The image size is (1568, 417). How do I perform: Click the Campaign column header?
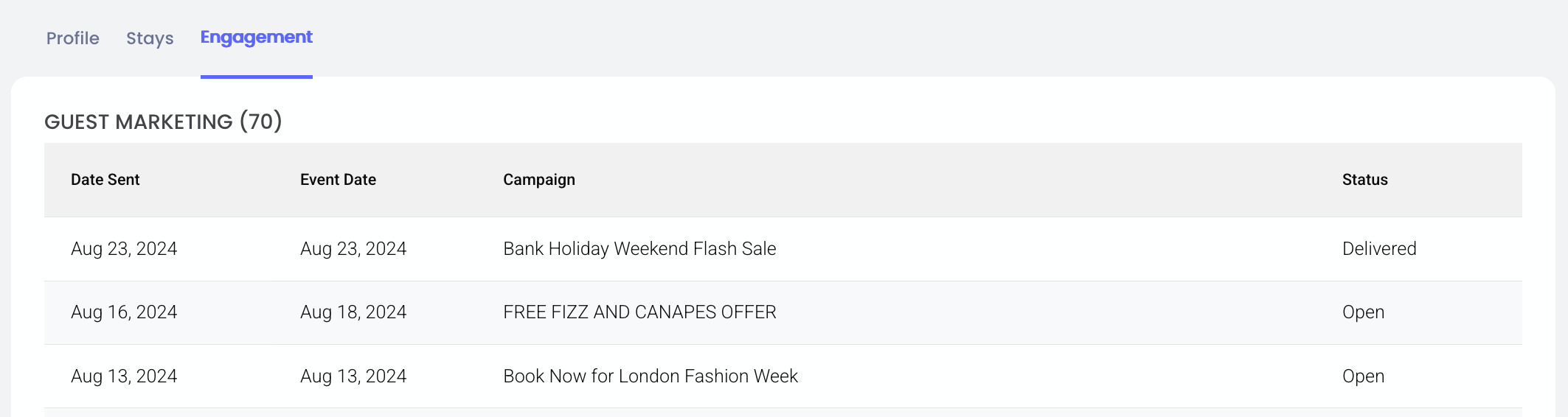(x=538, y=180)
